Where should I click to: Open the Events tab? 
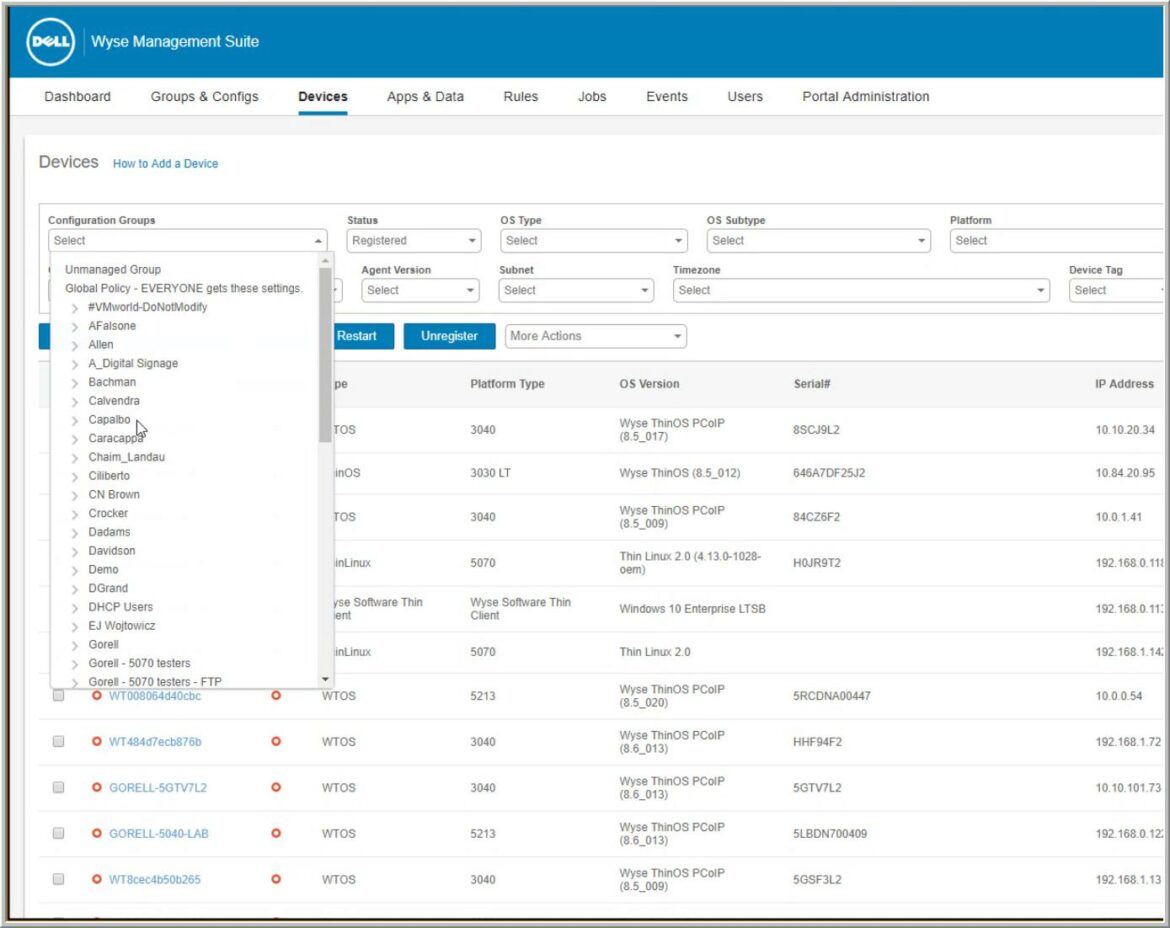pyautogui.click(x=667, y=96)
